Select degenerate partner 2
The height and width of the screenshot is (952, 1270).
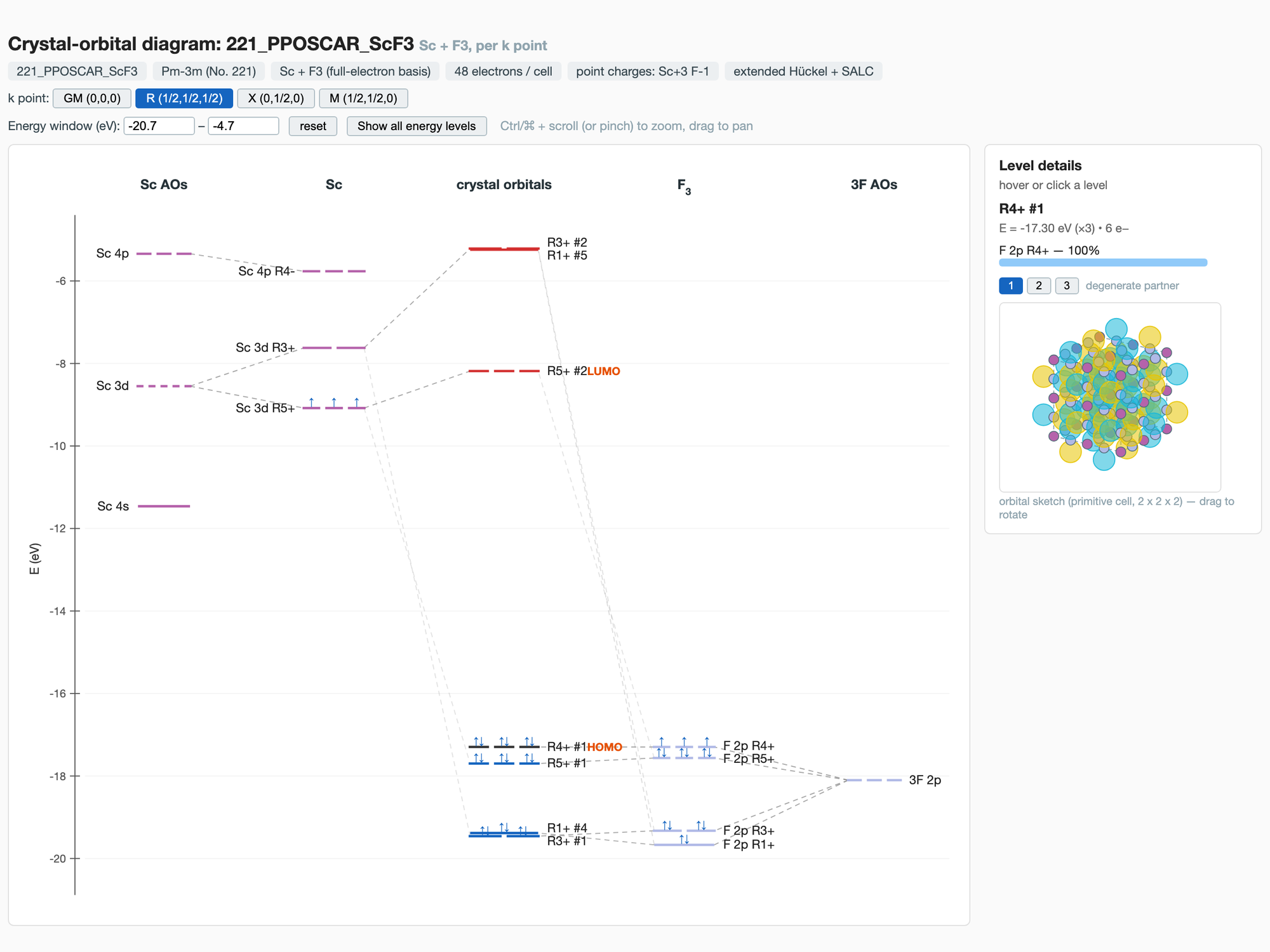(1039, 286)
